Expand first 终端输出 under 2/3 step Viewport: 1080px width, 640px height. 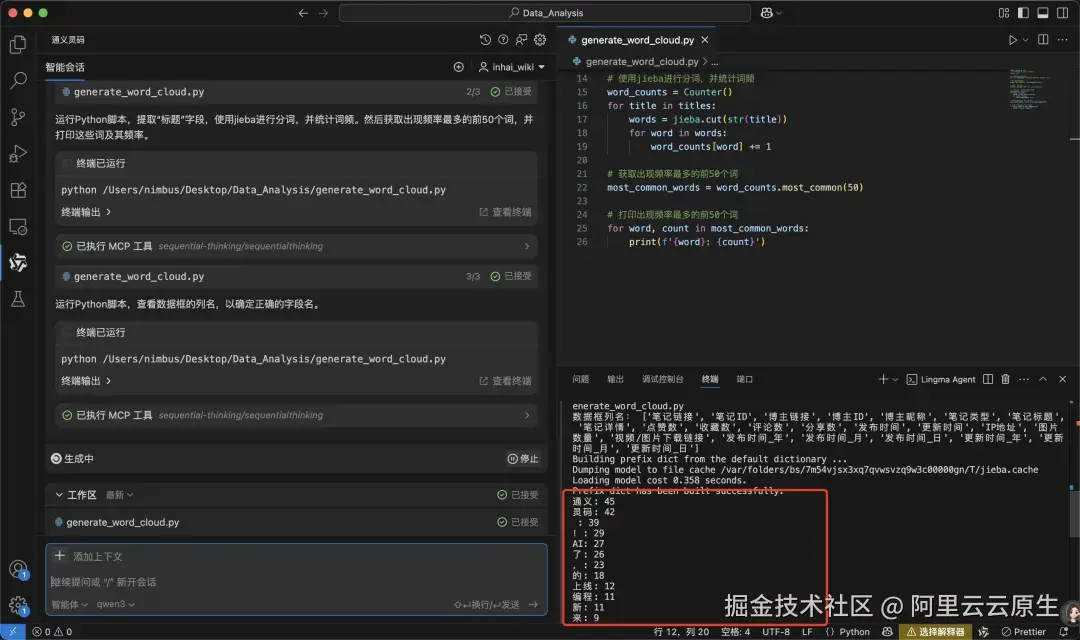click(x=86, y=212)
